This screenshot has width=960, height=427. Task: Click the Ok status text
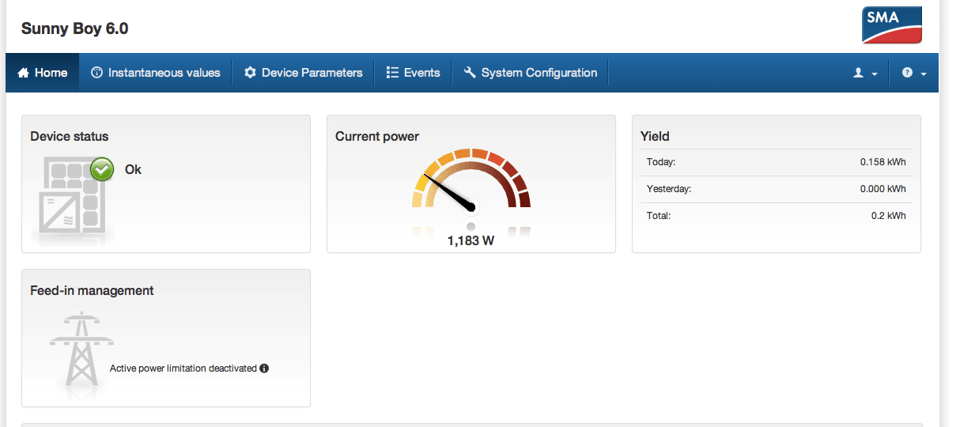133,170
